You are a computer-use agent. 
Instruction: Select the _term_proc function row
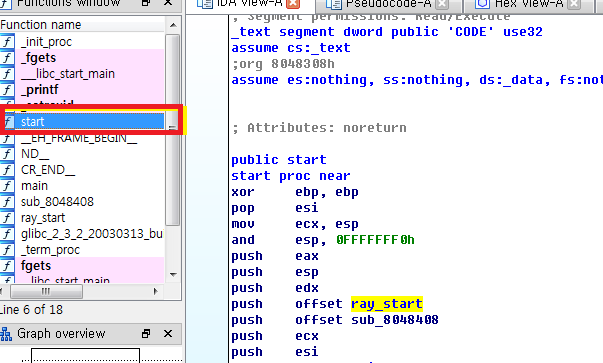tap(82, 250)
